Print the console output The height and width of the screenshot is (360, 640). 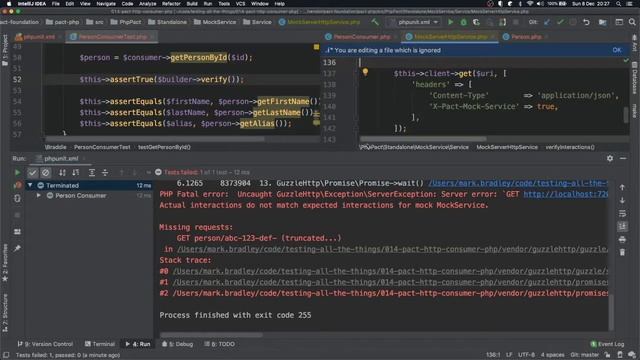point(622,240)
